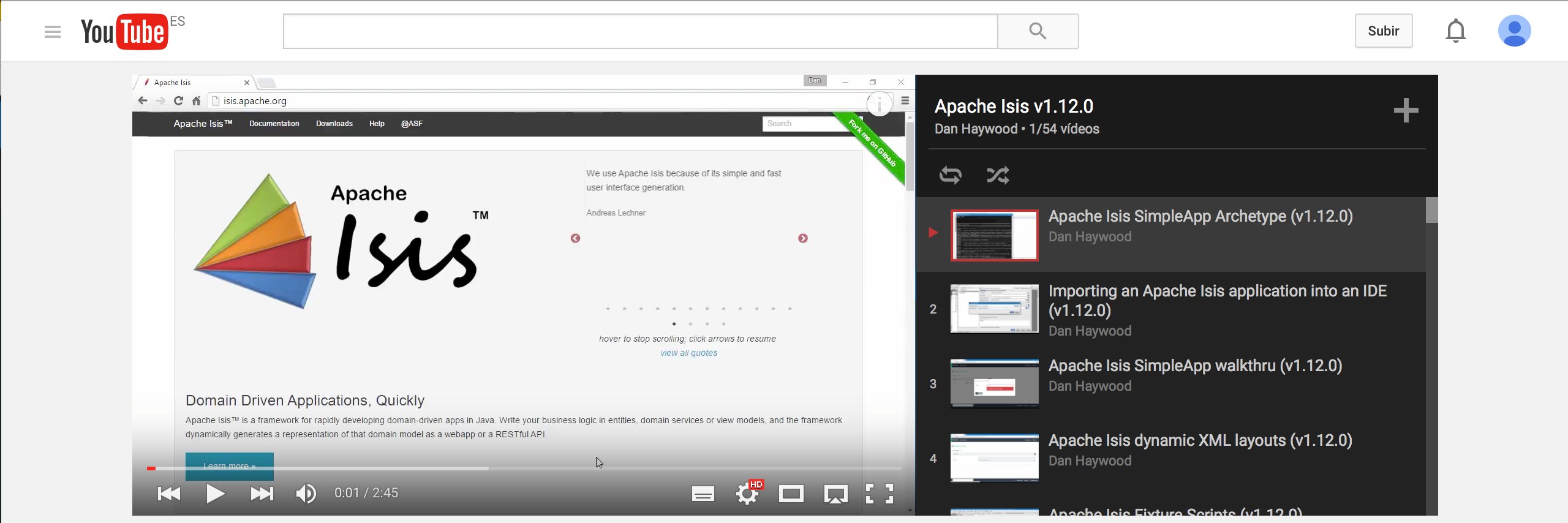Select thumbnail of video 3 in playlist
Image resolution: width=1568 pixels, height=523 pixels.
[994, 383]
